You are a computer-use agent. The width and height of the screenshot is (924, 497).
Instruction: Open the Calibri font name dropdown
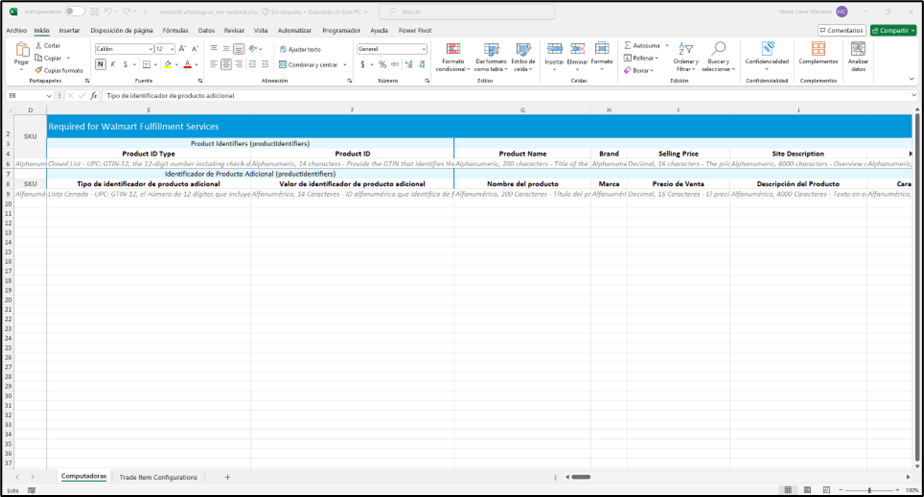(150, 49)
